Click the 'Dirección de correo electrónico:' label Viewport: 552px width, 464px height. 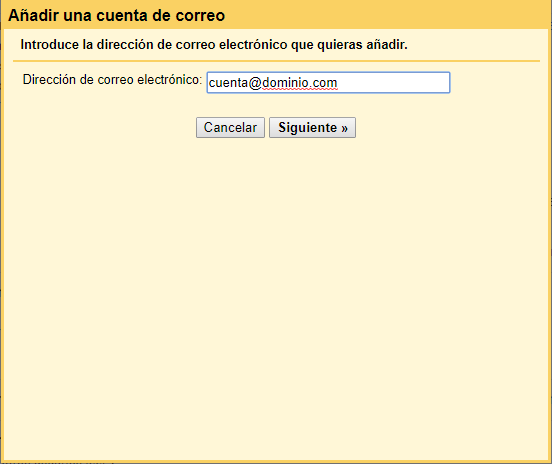tap(112, 80)
